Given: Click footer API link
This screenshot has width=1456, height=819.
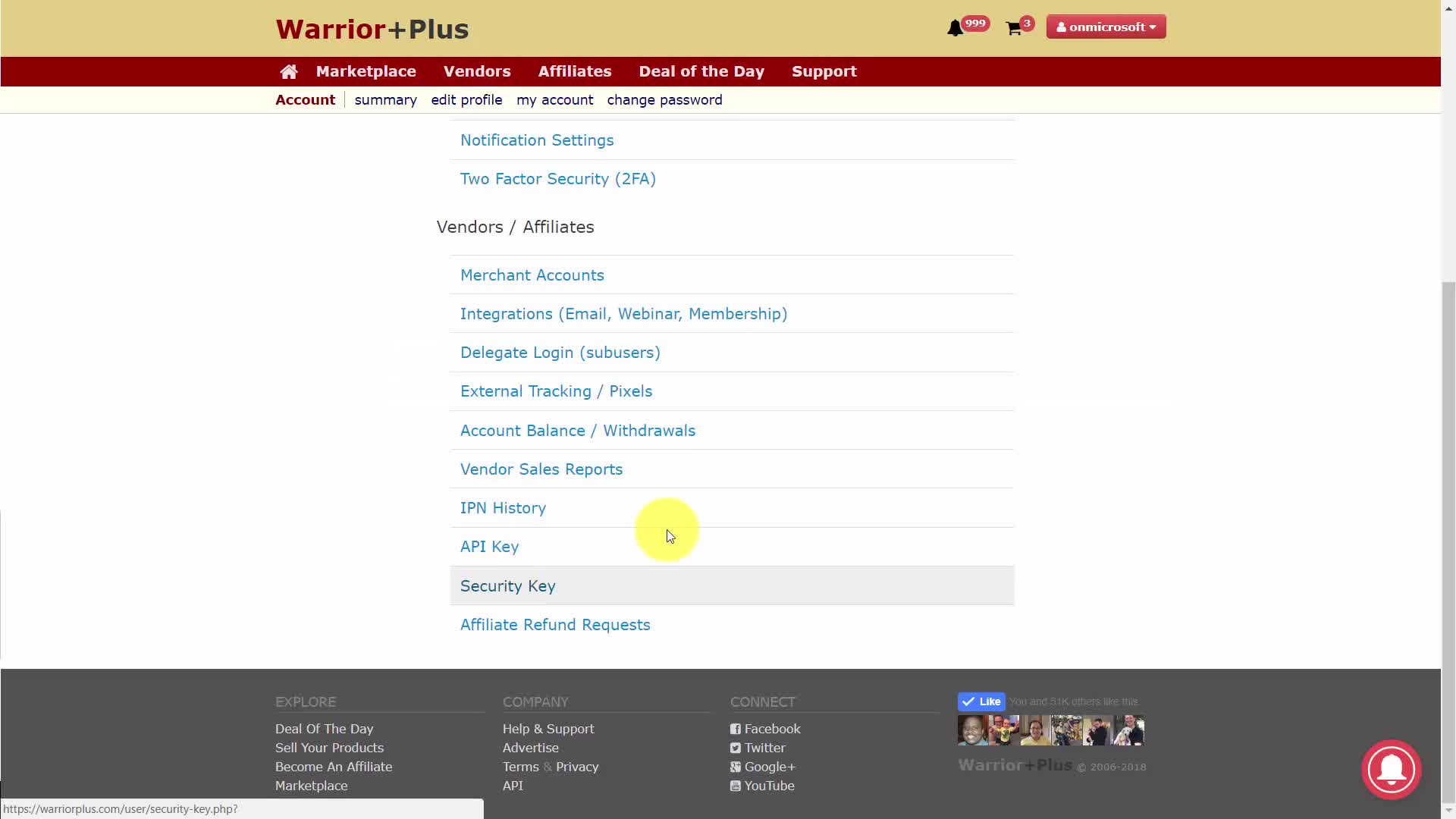Looking at the screenshot, I should [513, 786].
